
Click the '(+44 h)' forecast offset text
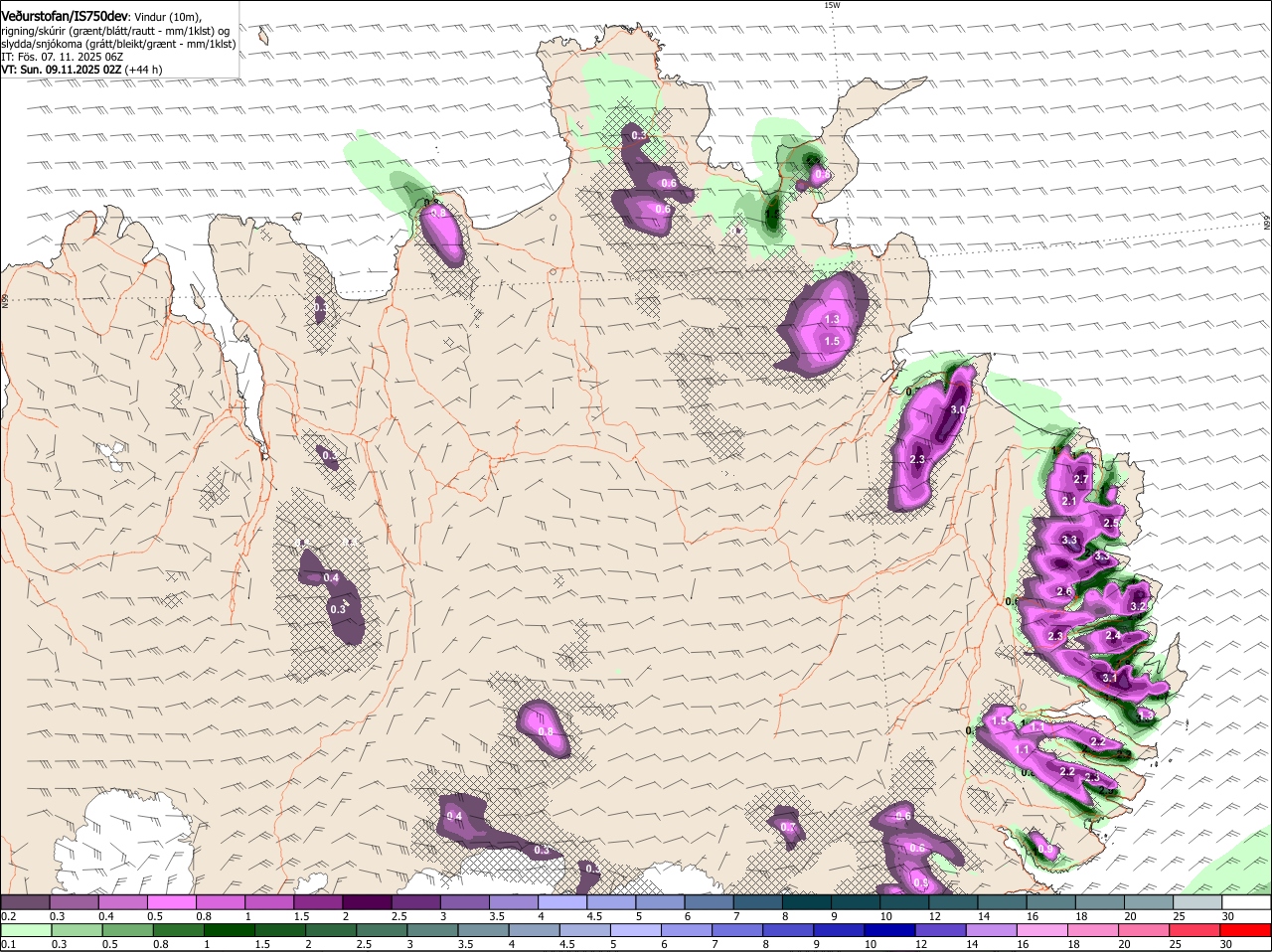[x=144, y=70]
